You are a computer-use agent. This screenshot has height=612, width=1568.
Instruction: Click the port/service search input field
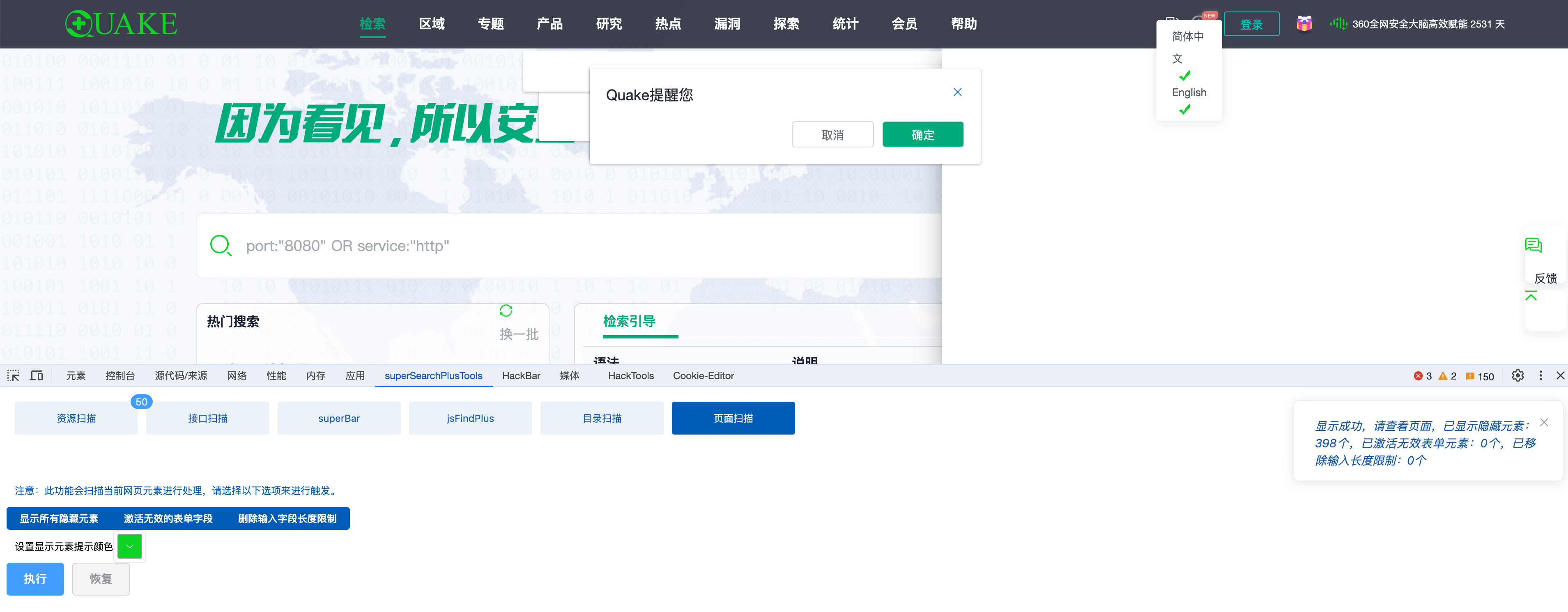548,246
